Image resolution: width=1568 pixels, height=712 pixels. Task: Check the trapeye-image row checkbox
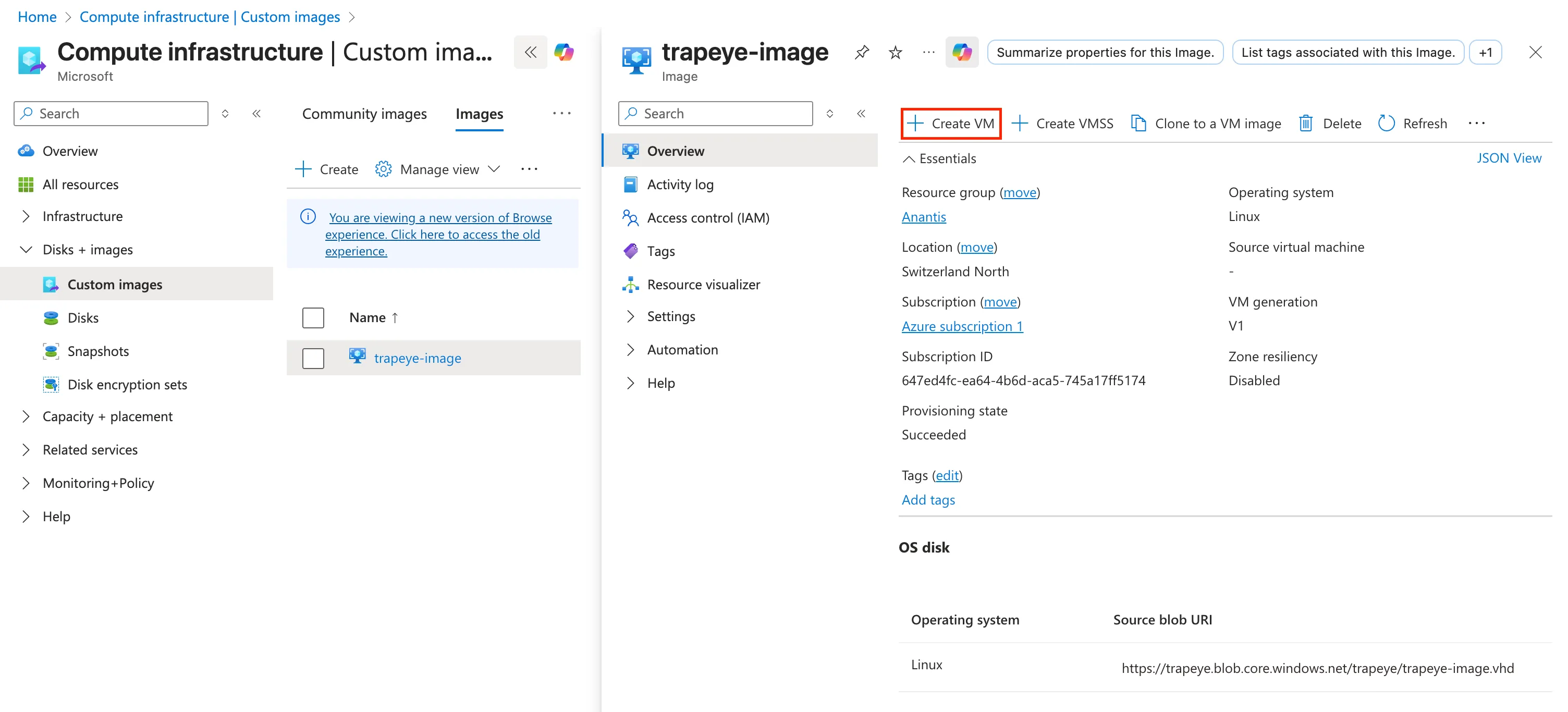[312, 358]
